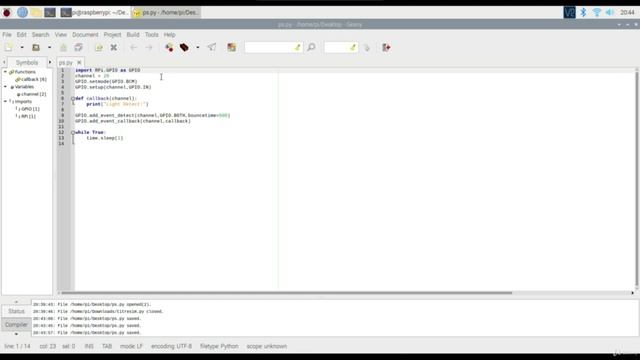Image resolution: width=640 pixels, height=360 pixels.
Task: Select GPIO [1] import in tree
Action: (28, 109)
